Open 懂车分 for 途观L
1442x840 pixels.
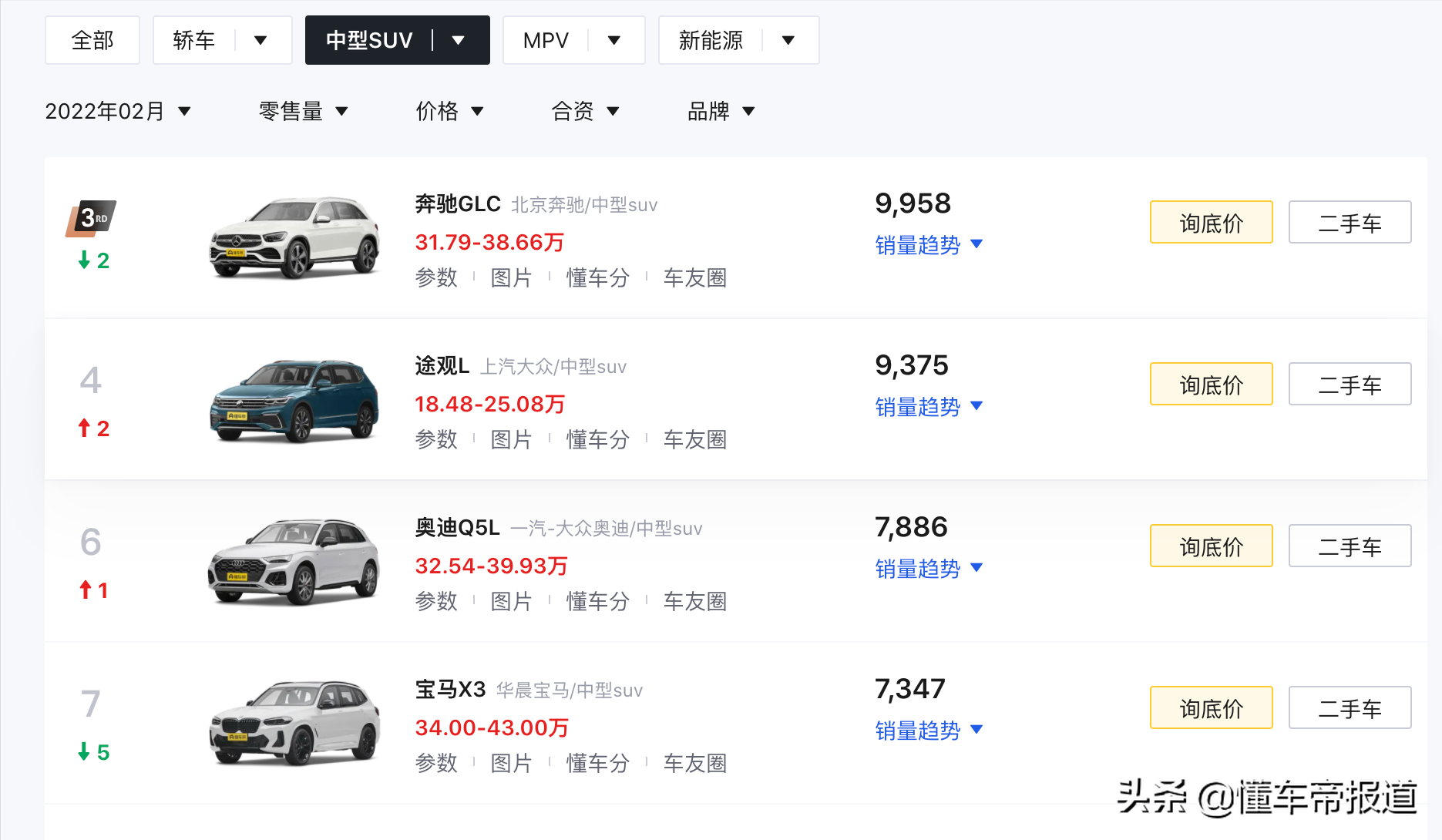tap(598, 439)
